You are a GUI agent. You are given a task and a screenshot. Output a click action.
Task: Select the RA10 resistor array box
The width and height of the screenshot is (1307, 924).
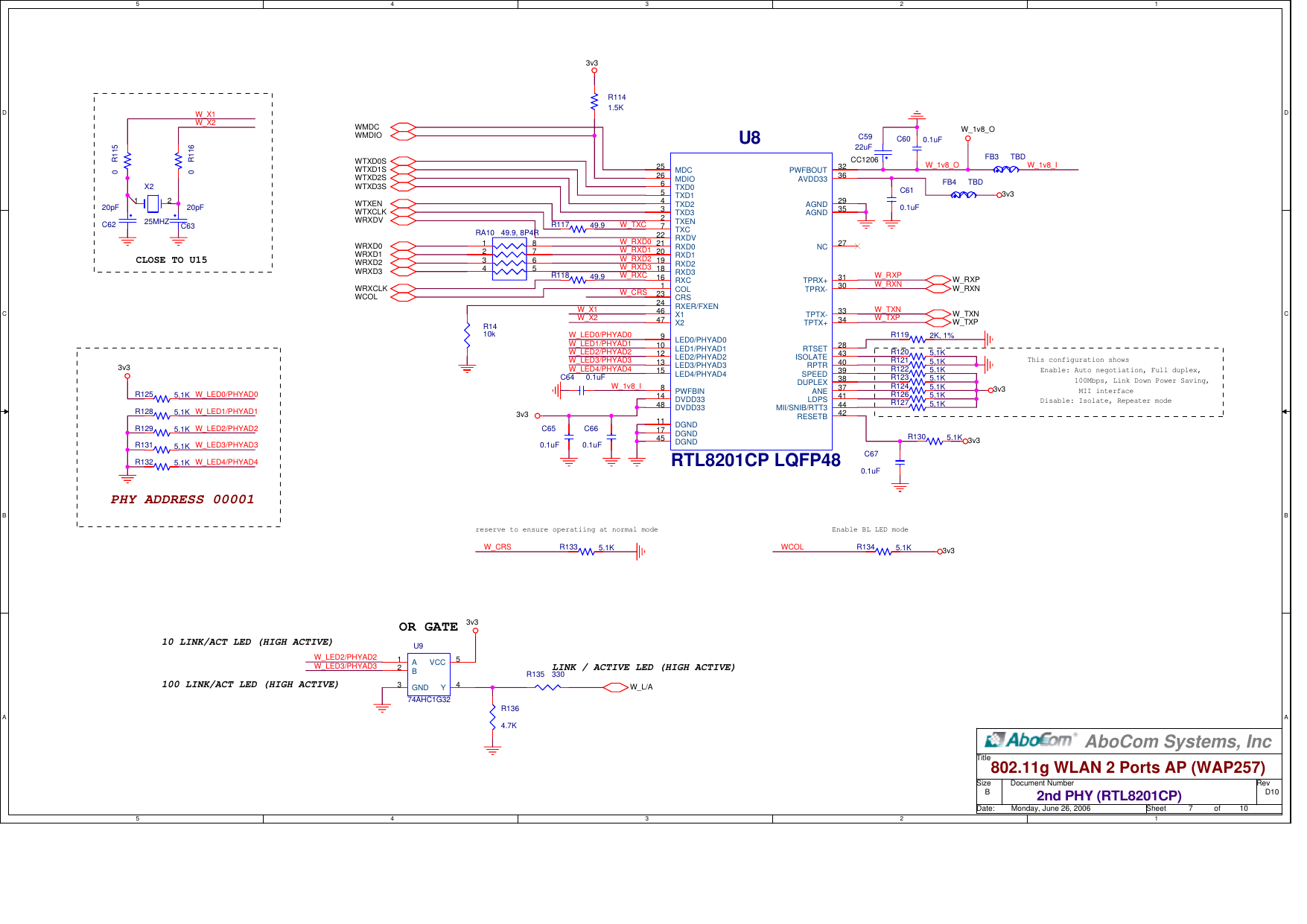coord(509,259)
